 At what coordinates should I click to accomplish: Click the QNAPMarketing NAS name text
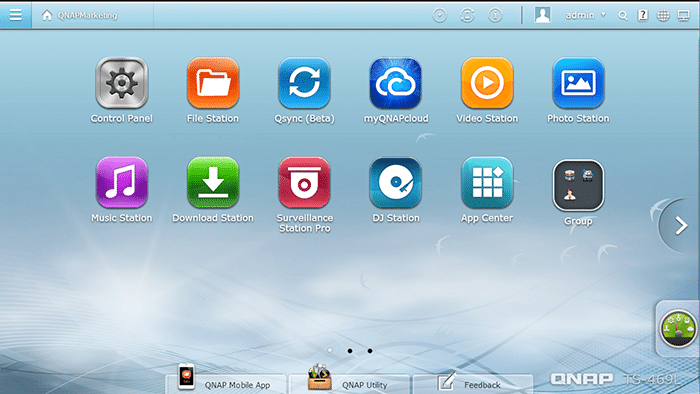87,16
